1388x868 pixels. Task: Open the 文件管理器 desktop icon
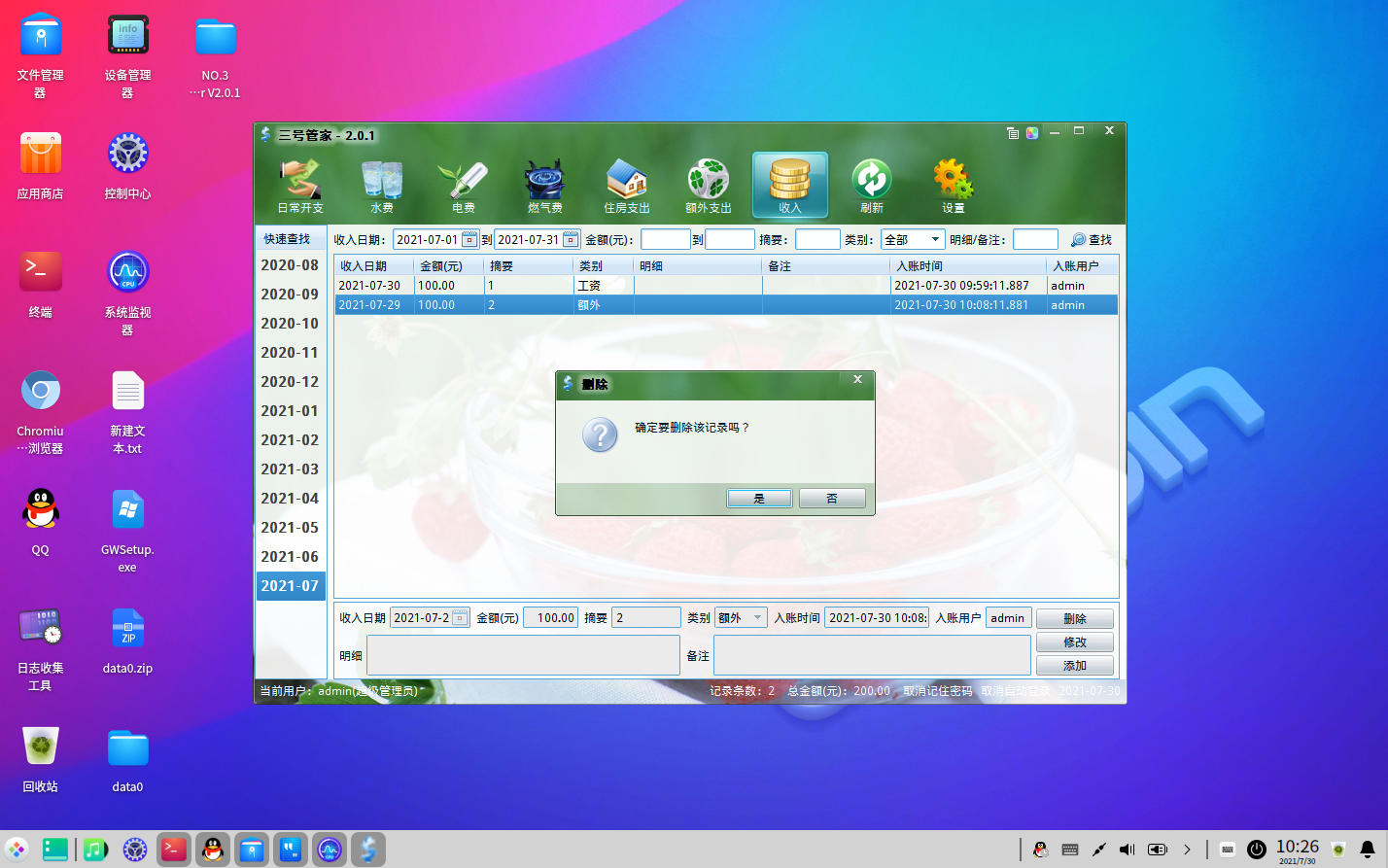click(41, 56)
